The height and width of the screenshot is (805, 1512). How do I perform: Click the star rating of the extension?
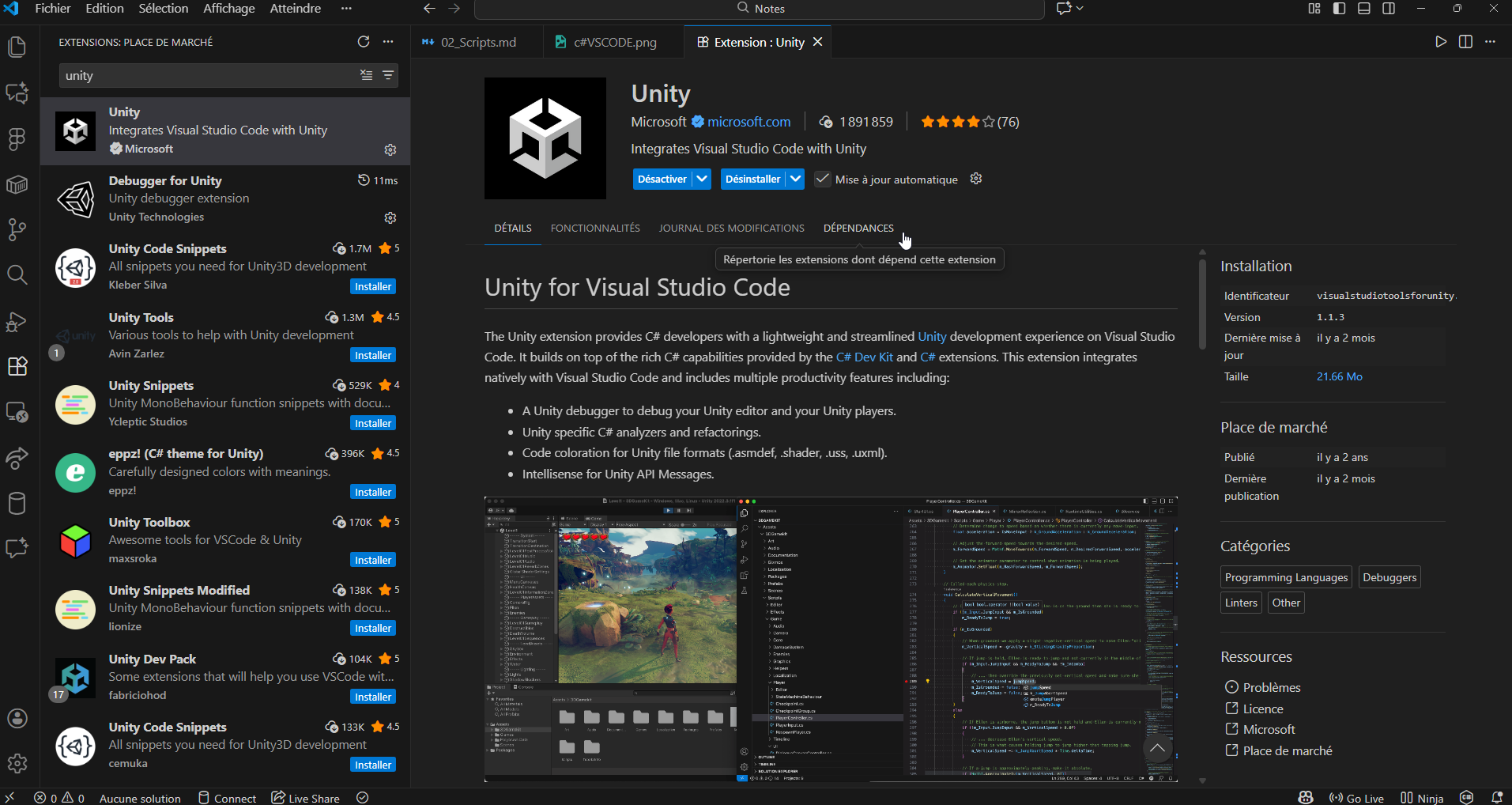coord(970,122)
